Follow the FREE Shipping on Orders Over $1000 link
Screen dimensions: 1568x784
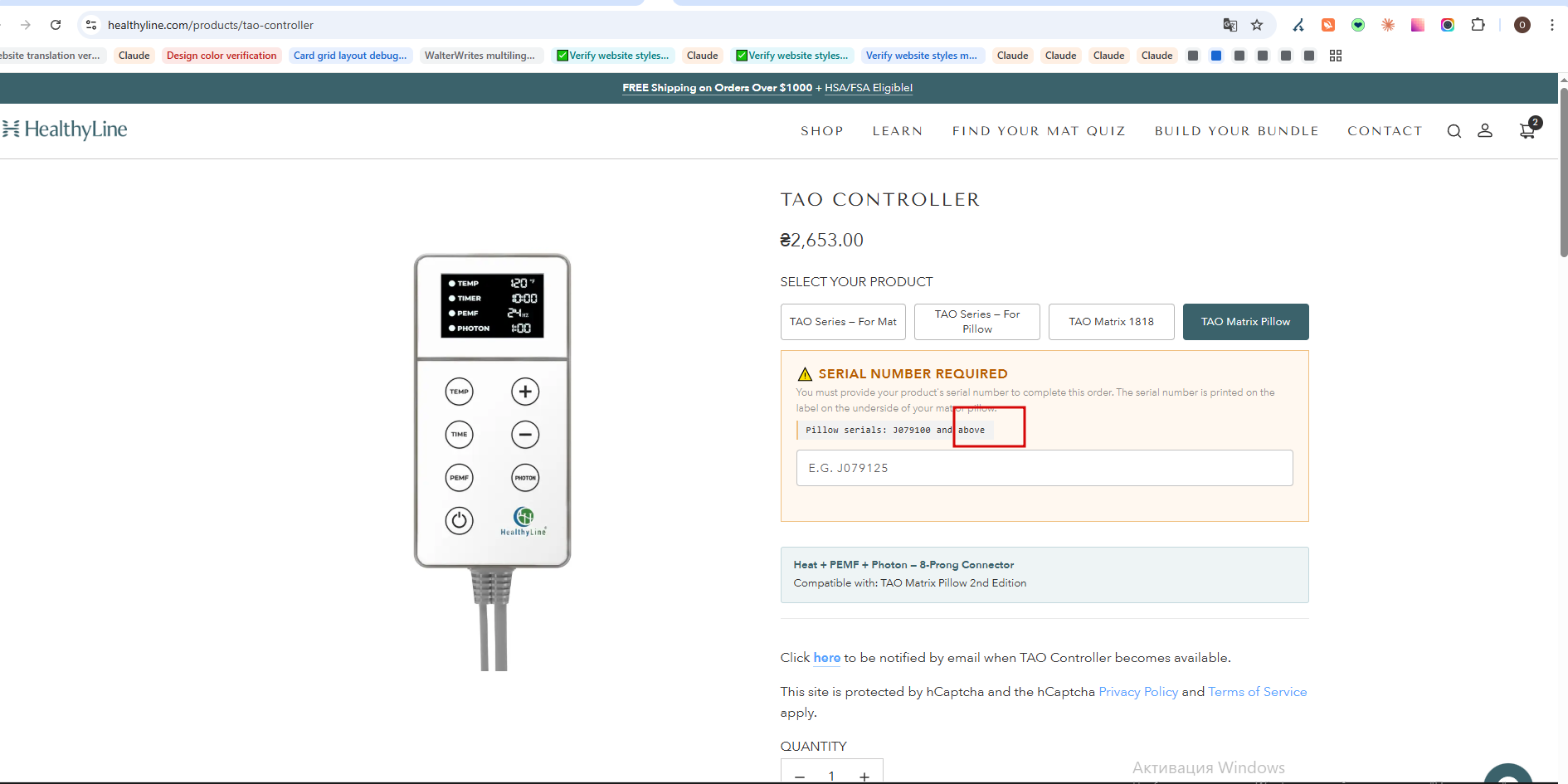click(718, 88)
